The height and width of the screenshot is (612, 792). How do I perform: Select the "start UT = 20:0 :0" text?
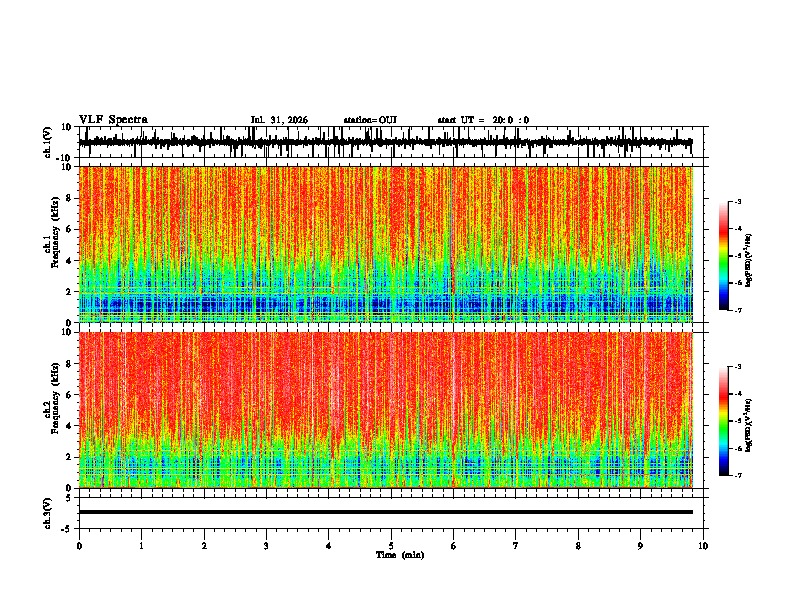(483, 120)
